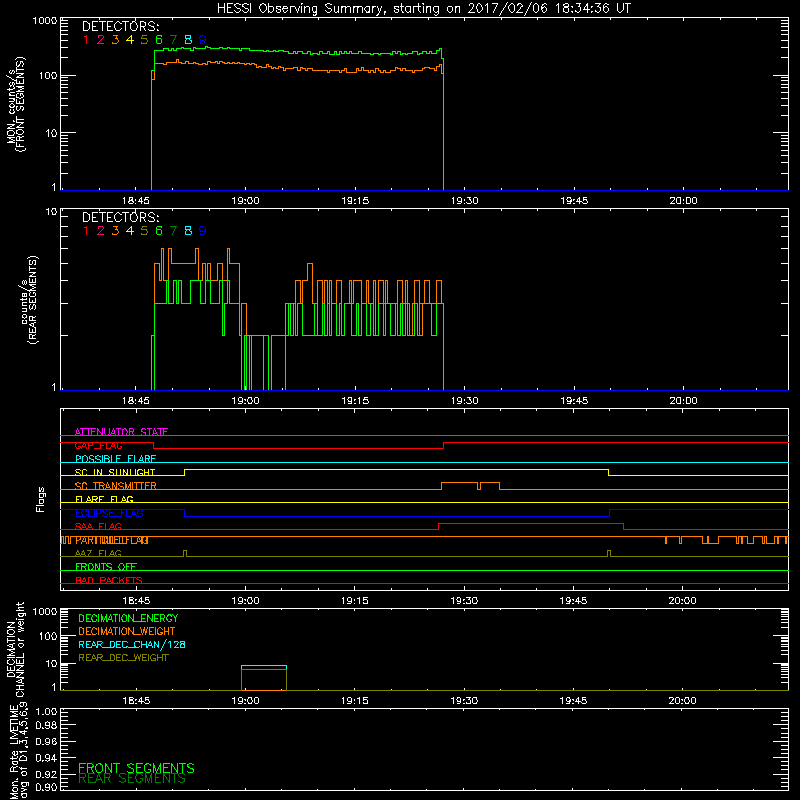Click detector 7 in the rear segments legend
800x800 pixels.
(x=173, y=231)
